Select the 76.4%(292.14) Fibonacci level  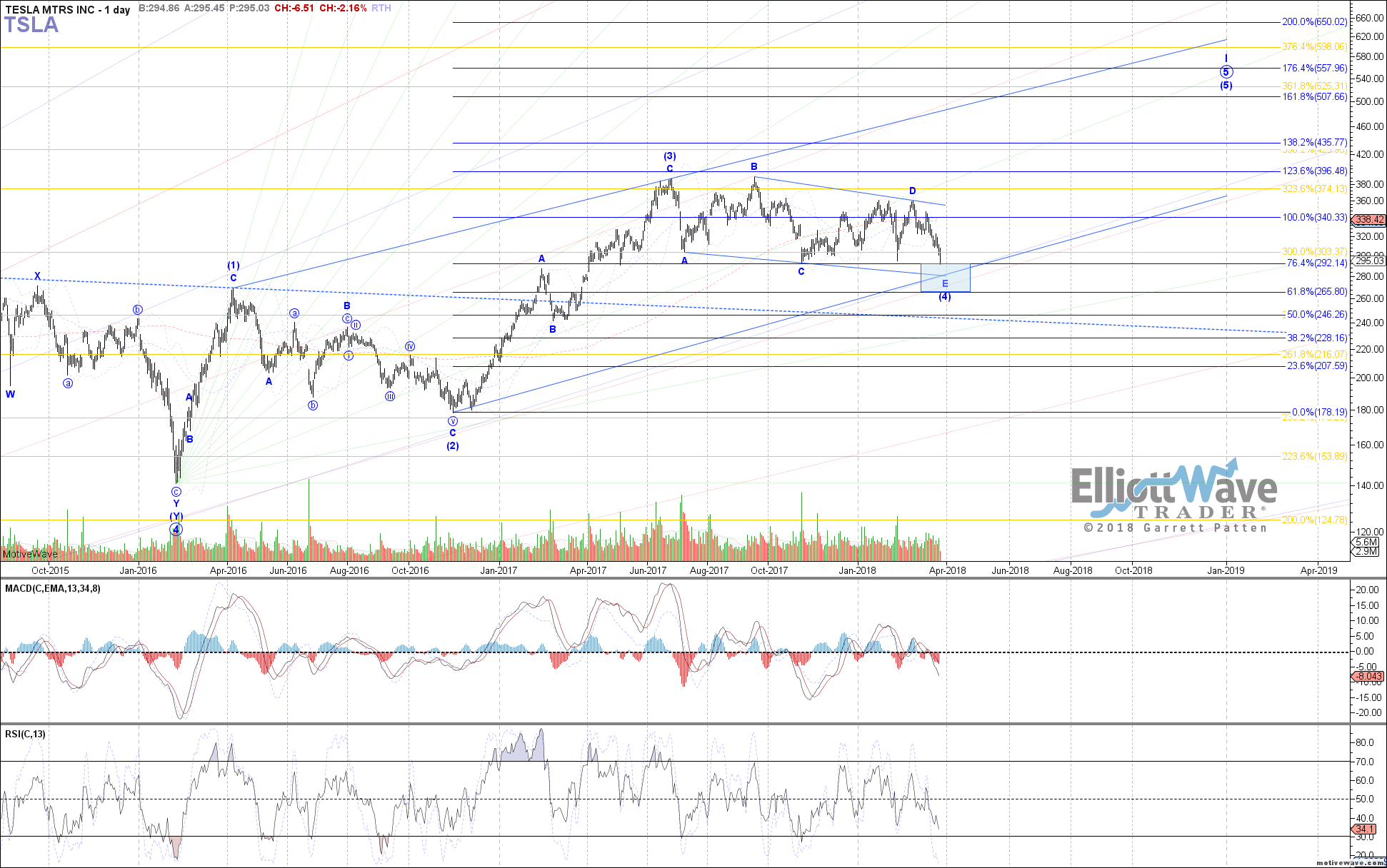[x=1316, y=263]
